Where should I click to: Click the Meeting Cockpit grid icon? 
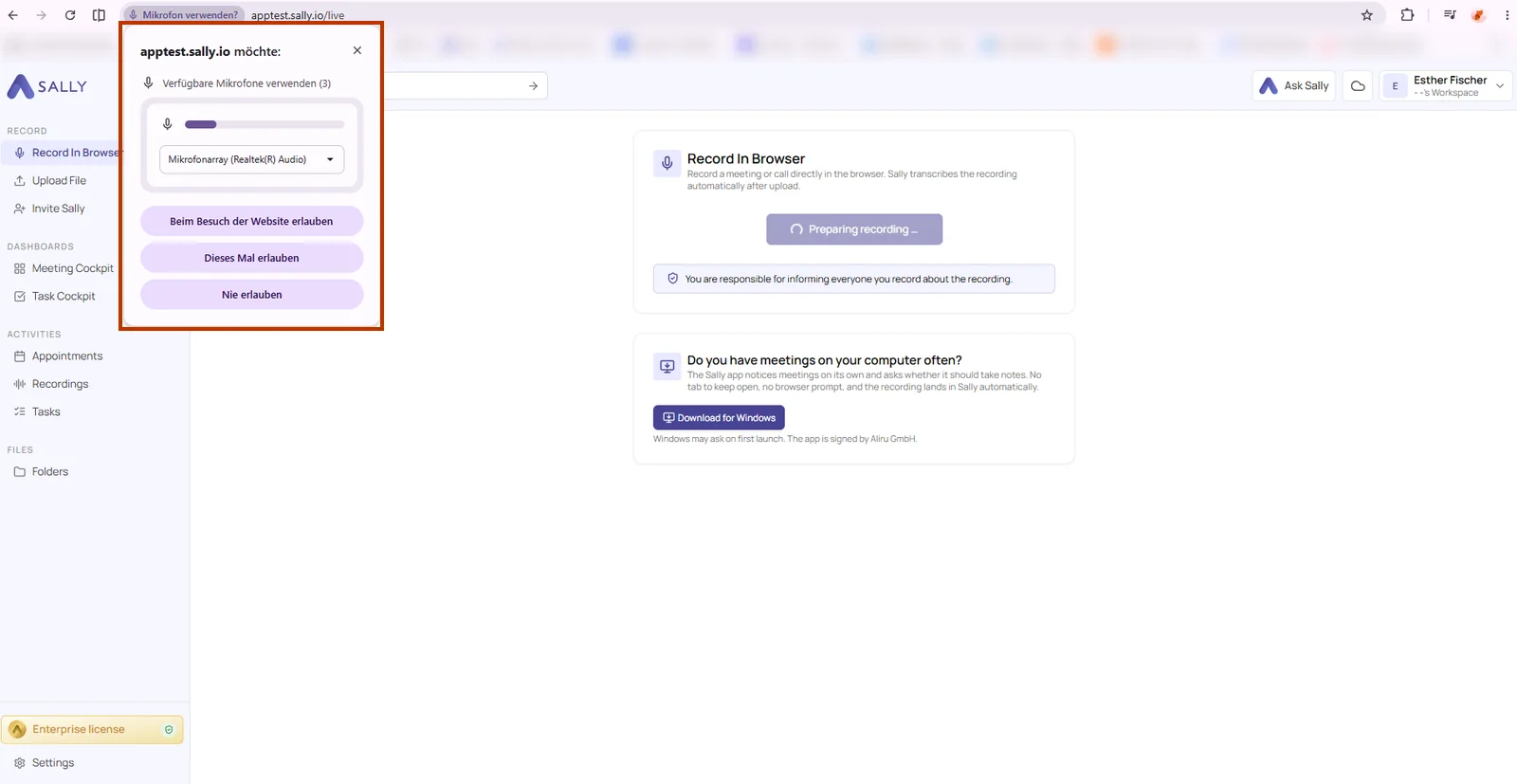20,268
